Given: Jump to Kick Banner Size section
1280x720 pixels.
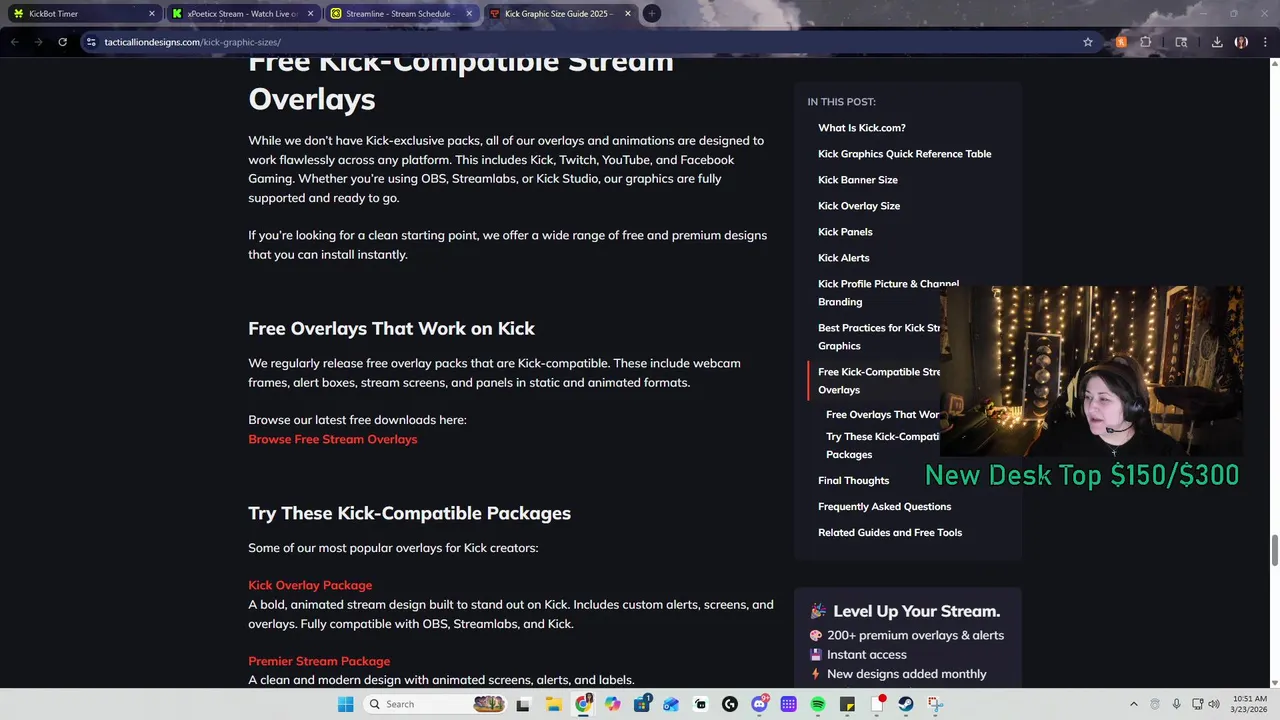Looking at the screenshot, I should pyautogui.click(x=858, y=180).
